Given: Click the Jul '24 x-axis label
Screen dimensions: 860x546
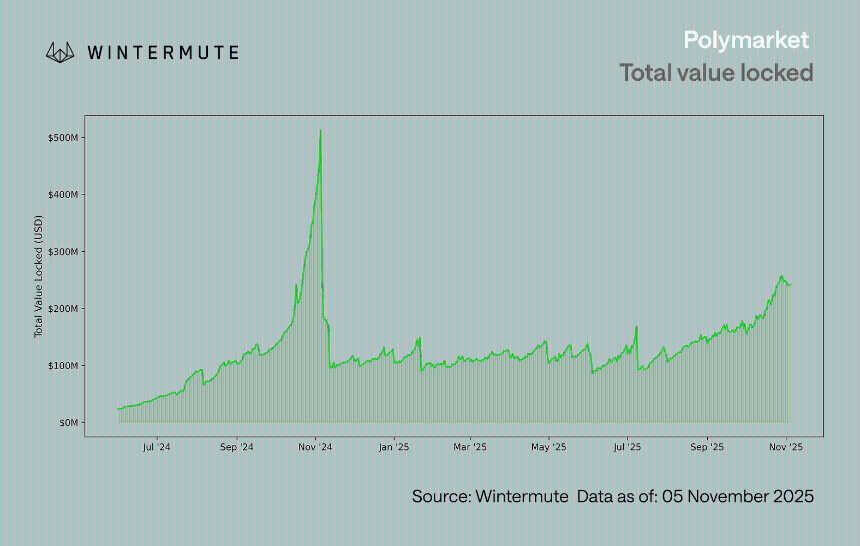Looking at the screenshot, I should [x=156, y=447].
